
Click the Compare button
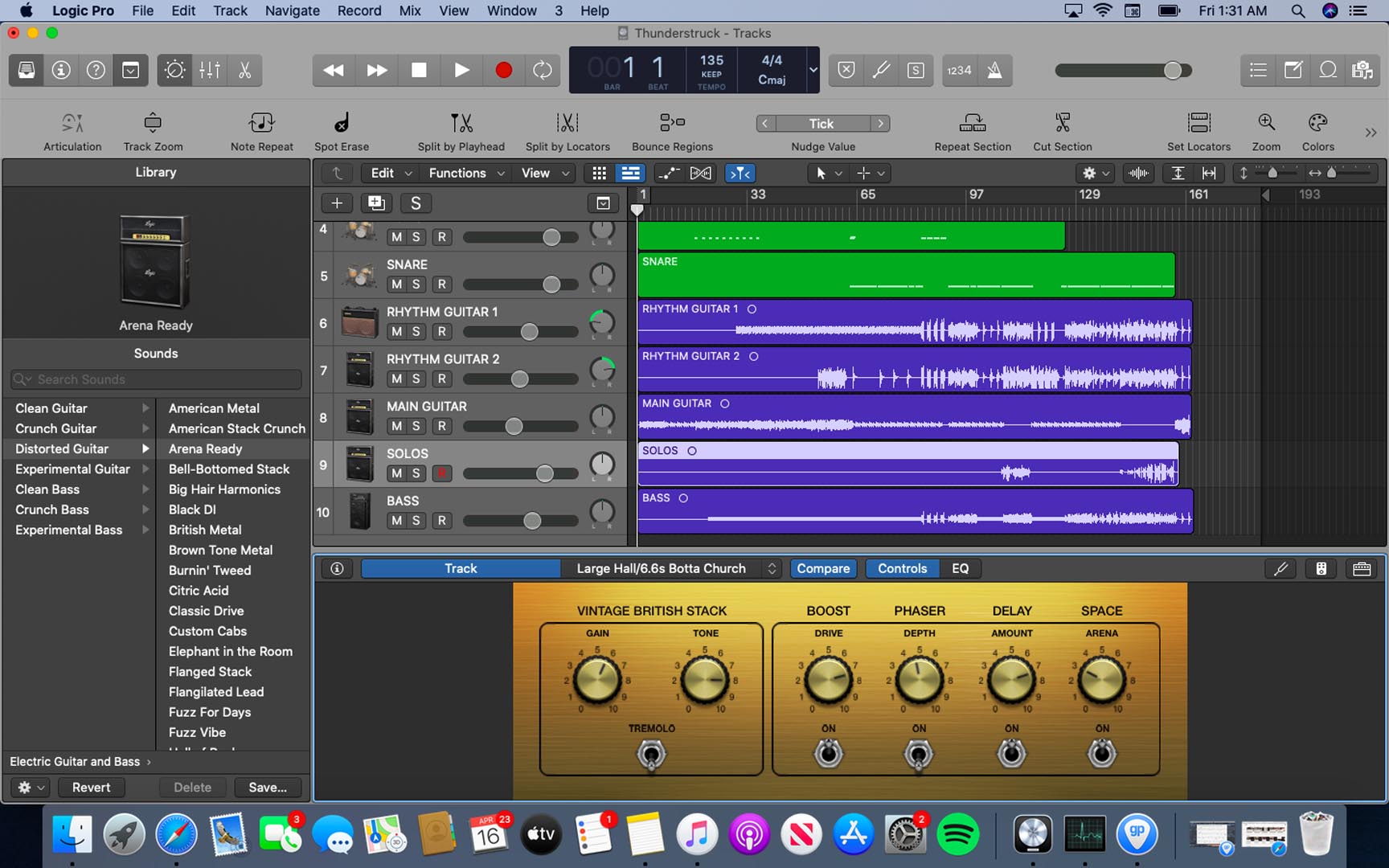(x=823, y=568)
